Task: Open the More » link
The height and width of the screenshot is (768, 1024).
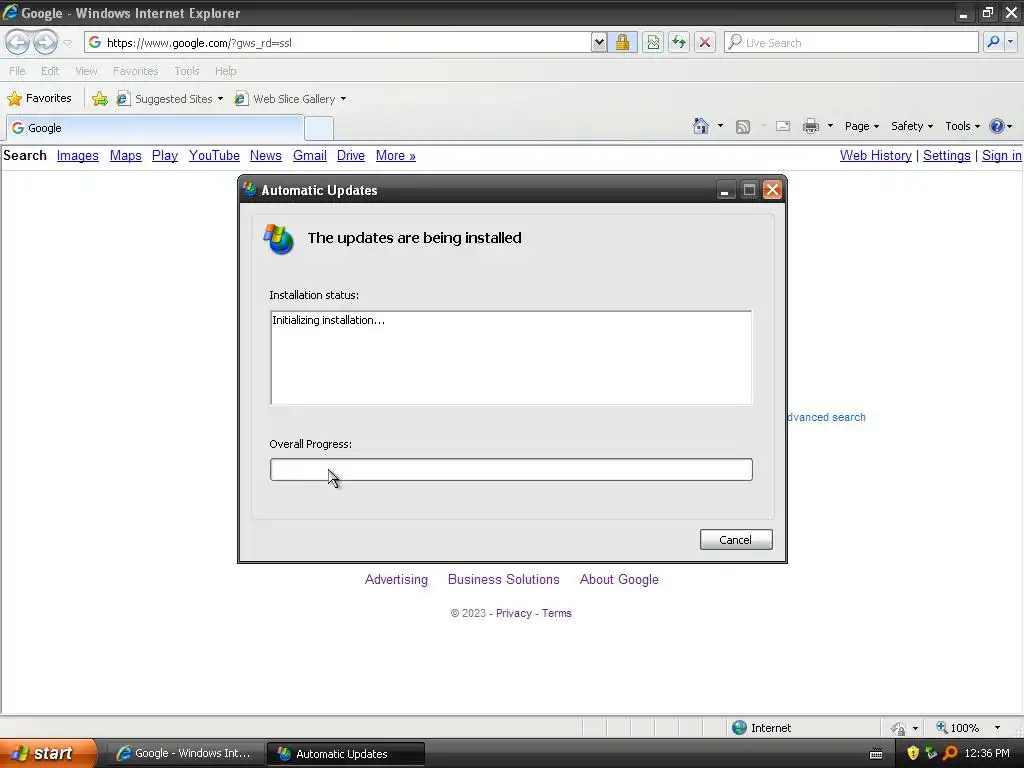Action: coord(396,155)
